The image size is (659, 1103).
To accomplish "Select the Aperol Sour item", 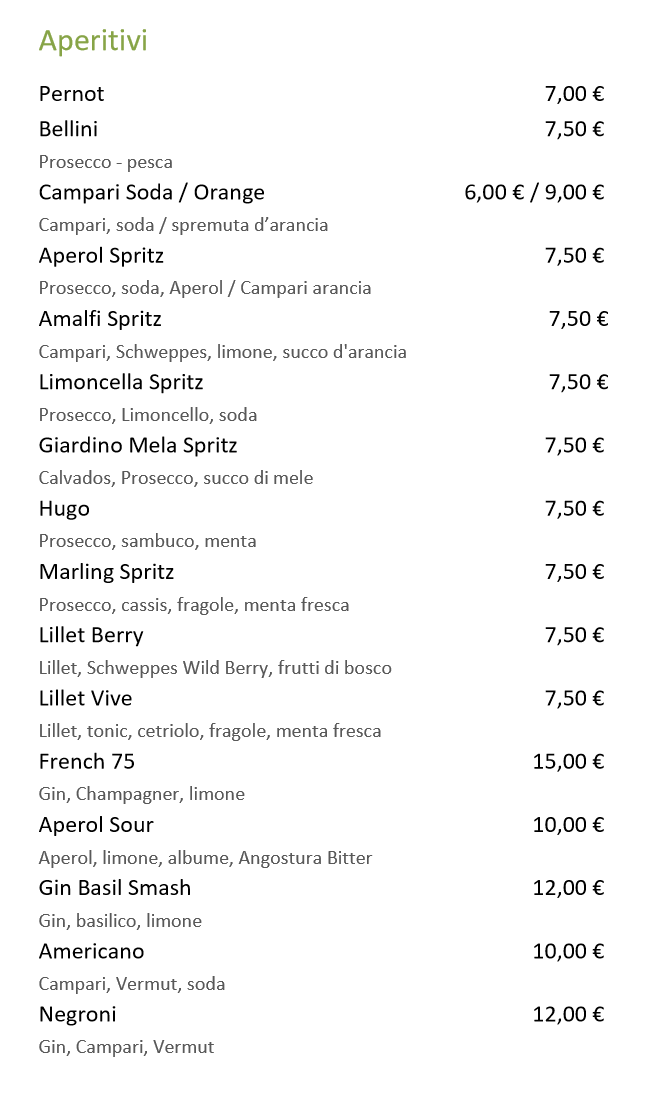I will 96,825.
